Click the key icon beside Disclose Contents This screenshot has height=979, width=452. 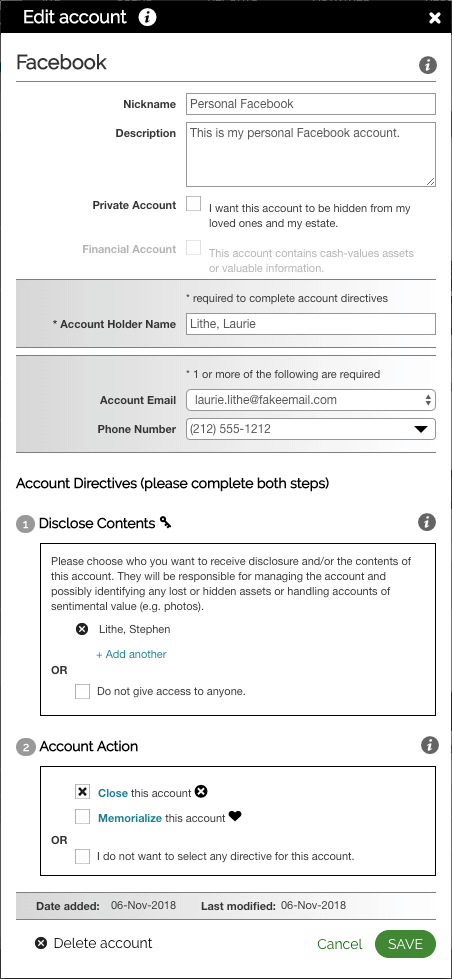[165, 522]
